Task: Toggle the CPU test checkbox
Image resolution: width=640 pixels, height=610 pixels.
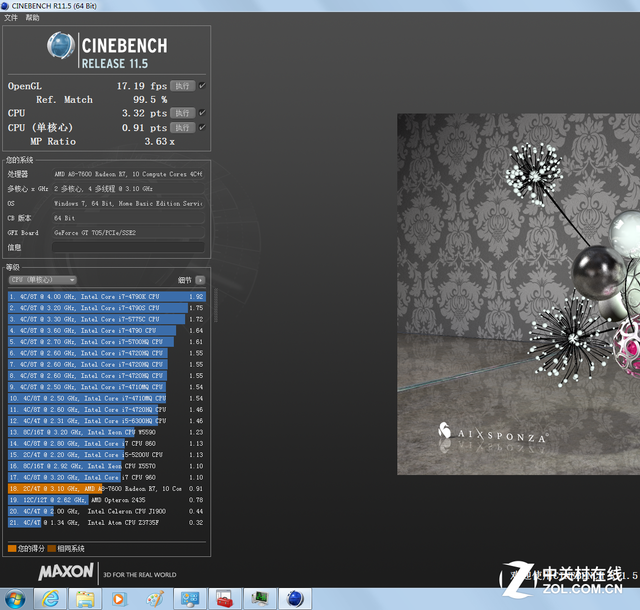Action: [x=202, y=112]
